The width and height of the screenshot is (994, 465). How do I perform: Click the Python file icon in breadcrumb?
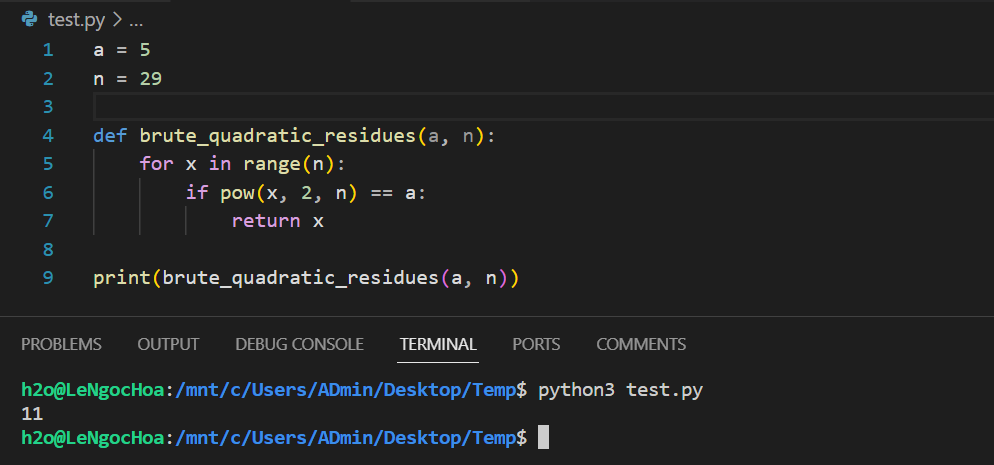click(x=30, y=19)
